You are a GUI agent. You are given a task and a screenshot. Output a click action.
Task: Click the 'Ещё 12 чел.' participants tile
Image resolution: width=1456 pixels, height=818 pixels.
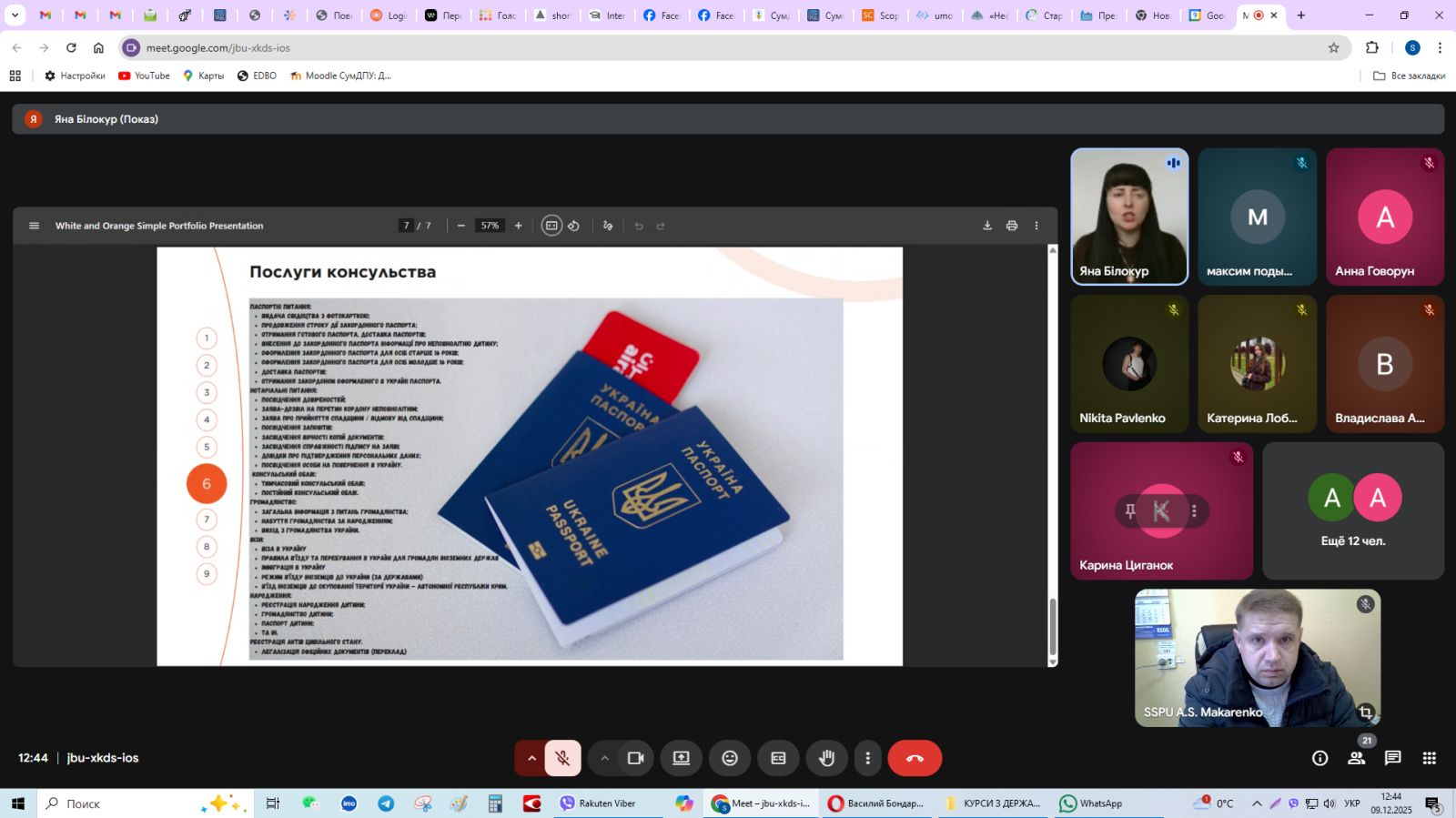point(1352,511)
